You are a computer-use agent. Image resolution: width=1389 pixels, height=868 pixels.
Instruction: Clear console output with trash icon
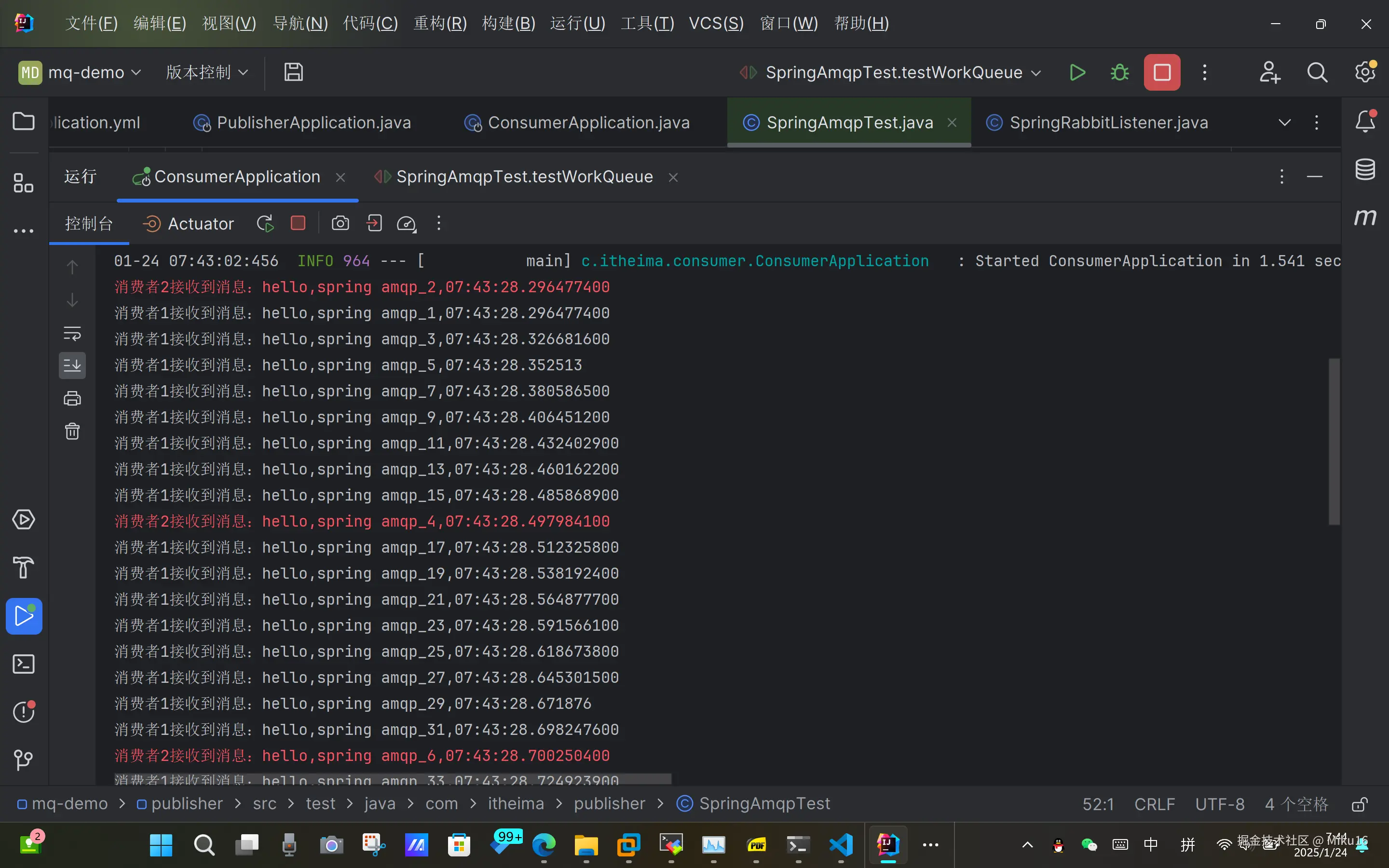click(x=72, y=431)
